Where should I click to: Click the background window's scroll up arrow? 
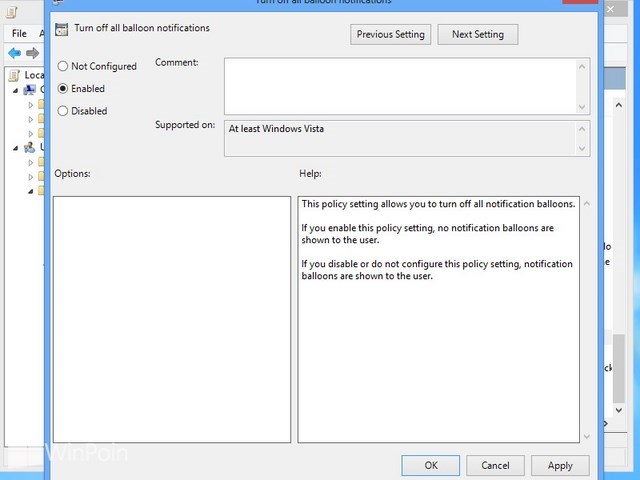[x=619, y=105]
